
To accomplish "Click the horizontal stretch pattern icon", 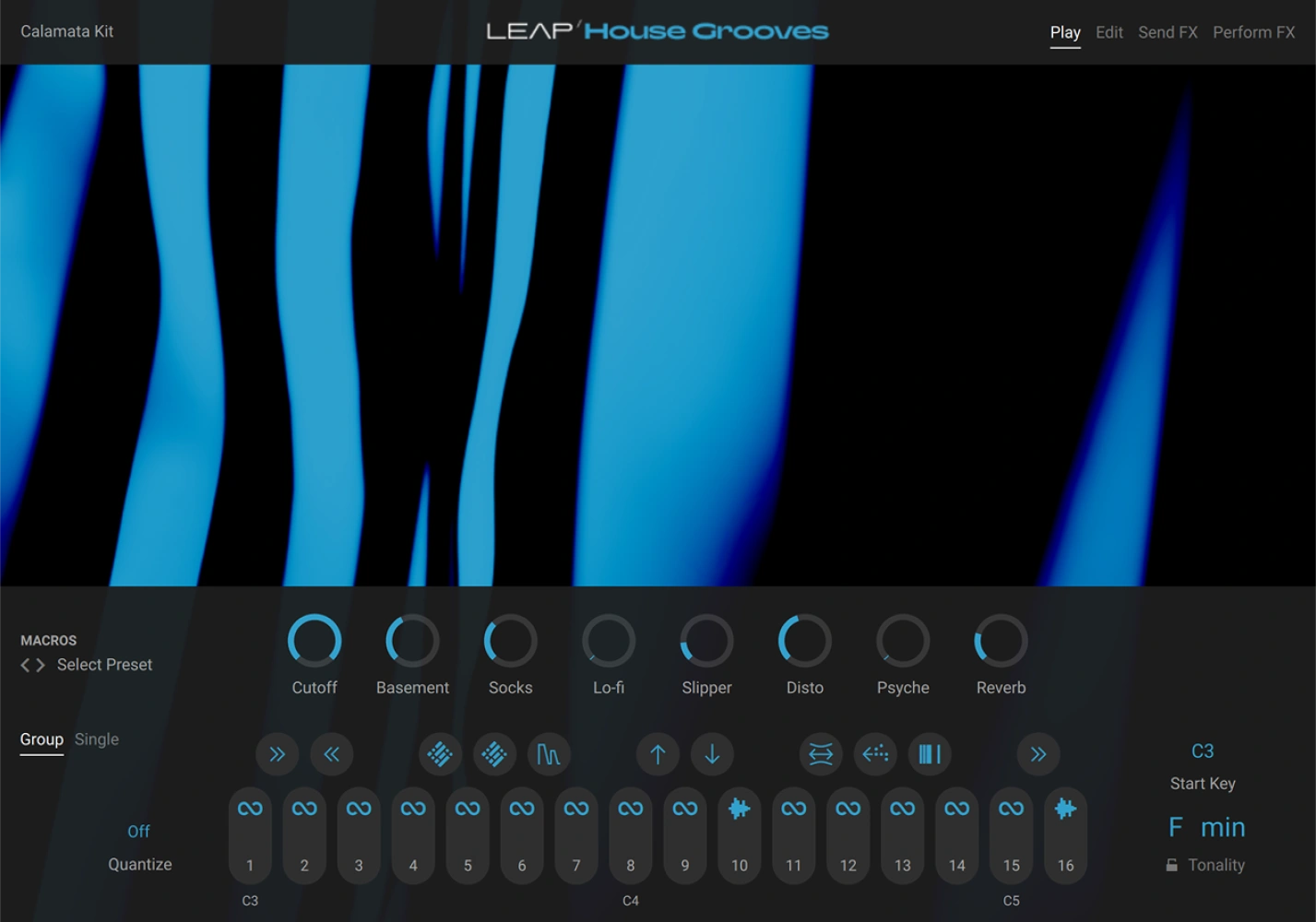I will pyautogui.click(x=820, y=754).
